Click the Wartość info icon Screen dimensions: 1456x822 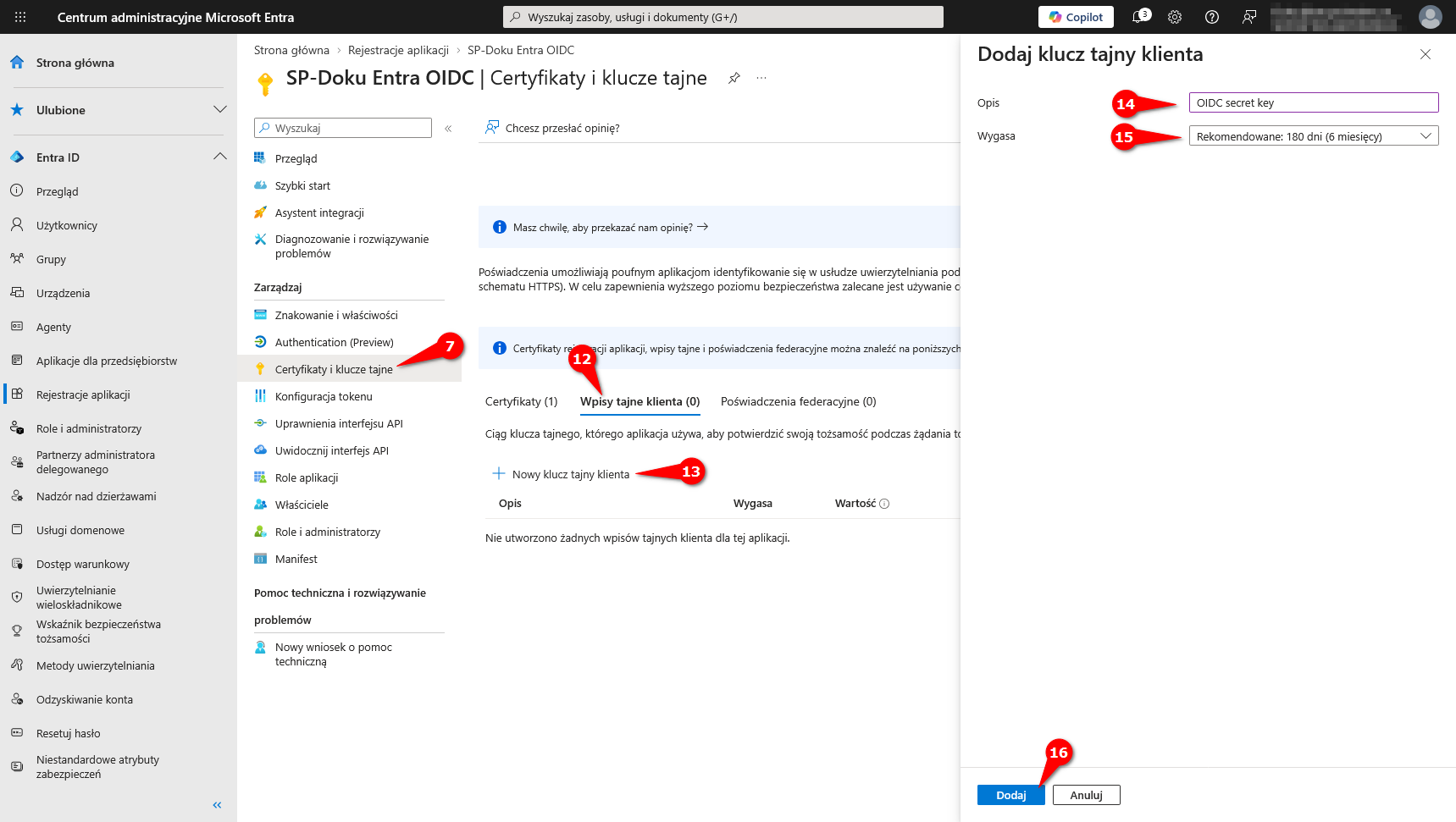tap(884, 504)
